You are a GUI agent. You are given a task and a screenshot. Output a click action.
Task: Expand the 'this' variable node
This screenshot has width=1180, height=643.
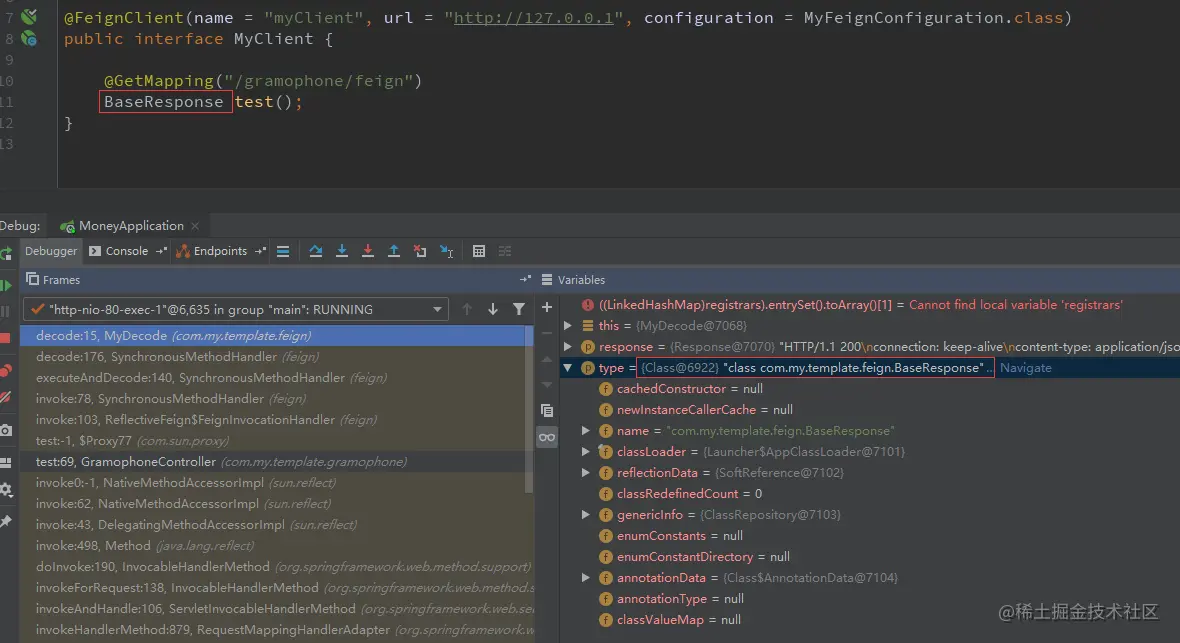tap(568, 326)
